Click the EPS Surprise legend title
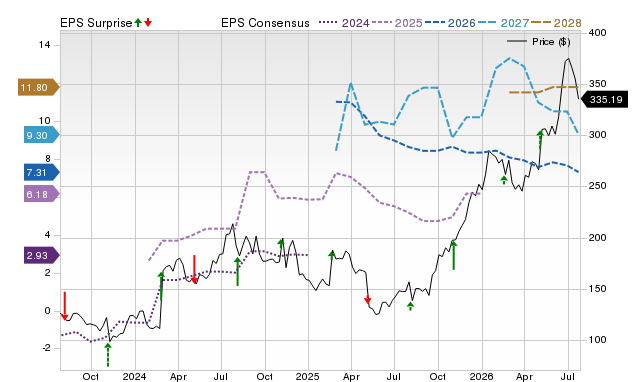Screen dimensions: 640x382 (96, 23)
